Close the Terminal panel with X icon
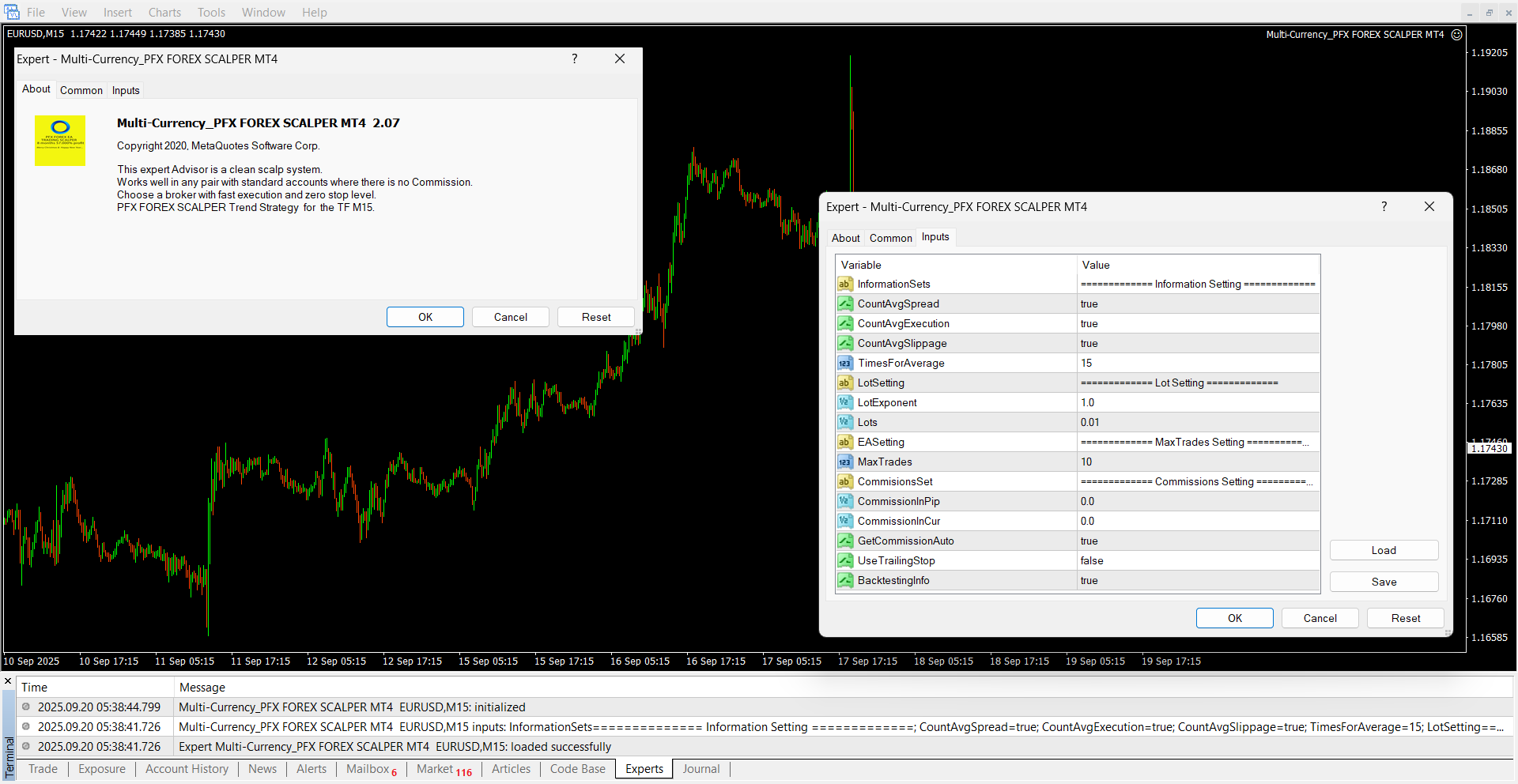 8,681
